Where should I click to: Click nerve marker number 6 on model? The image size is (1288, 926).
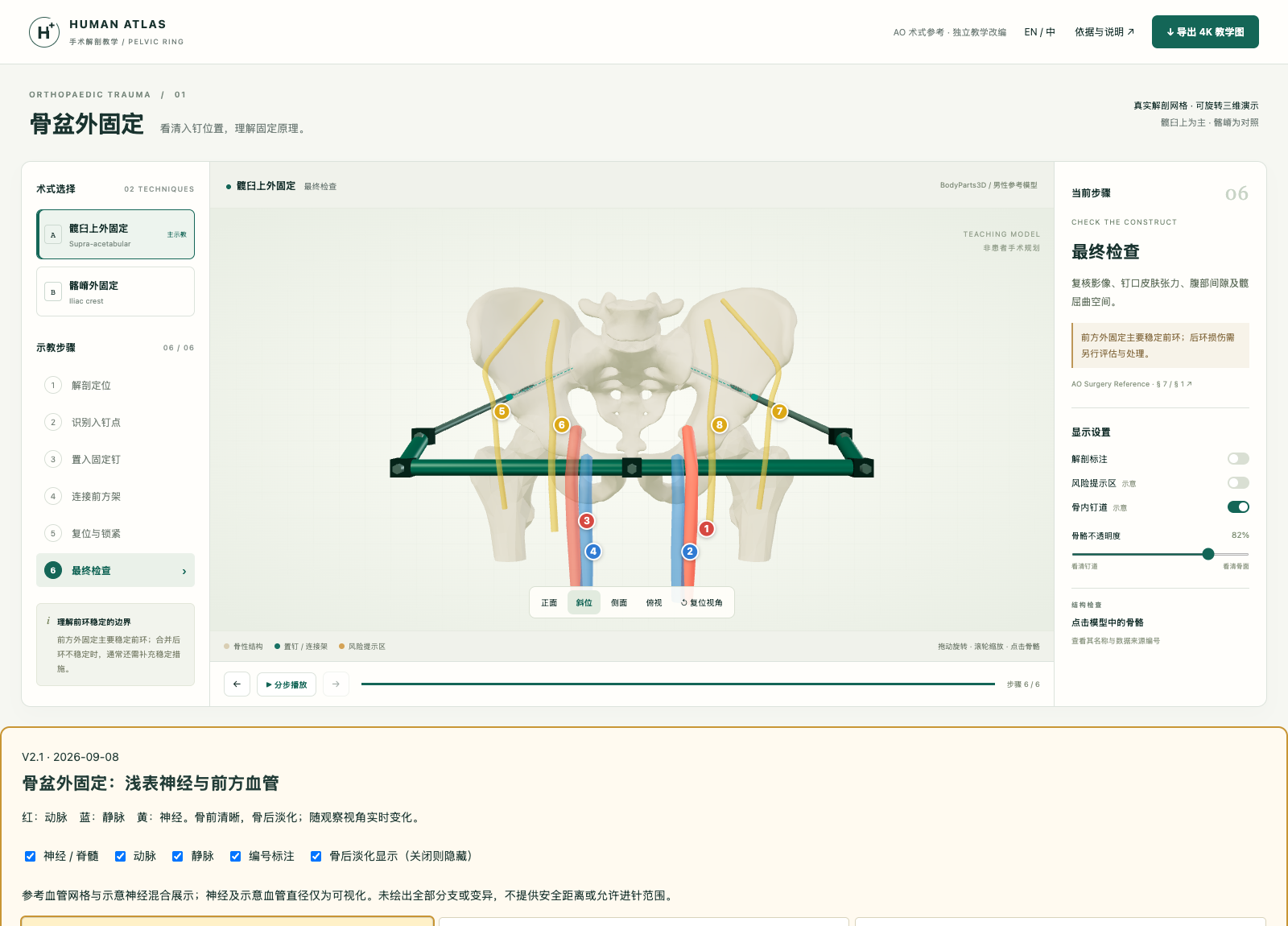pos(562,424)
